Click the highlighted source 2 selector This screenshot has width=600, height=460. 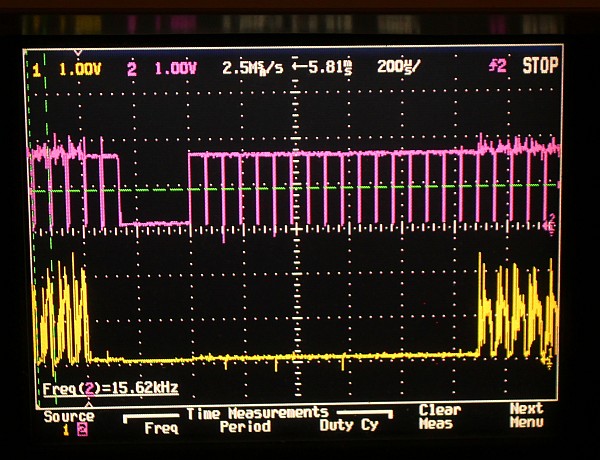tap(82, 430)
